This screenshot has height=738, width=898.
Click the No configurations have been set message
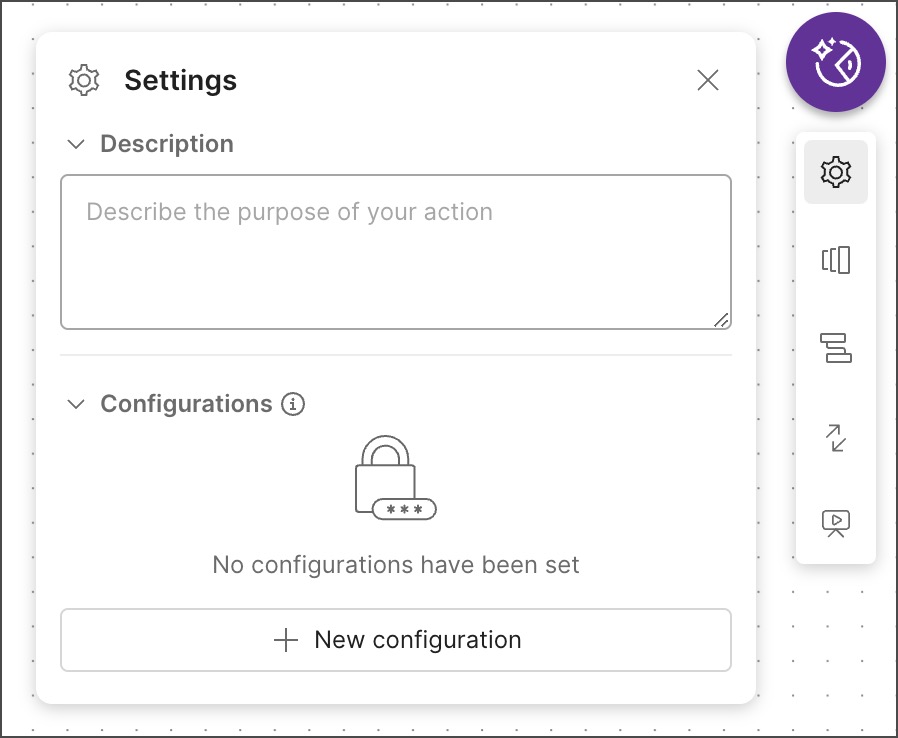pyautogui.click(x=396, y=565)
